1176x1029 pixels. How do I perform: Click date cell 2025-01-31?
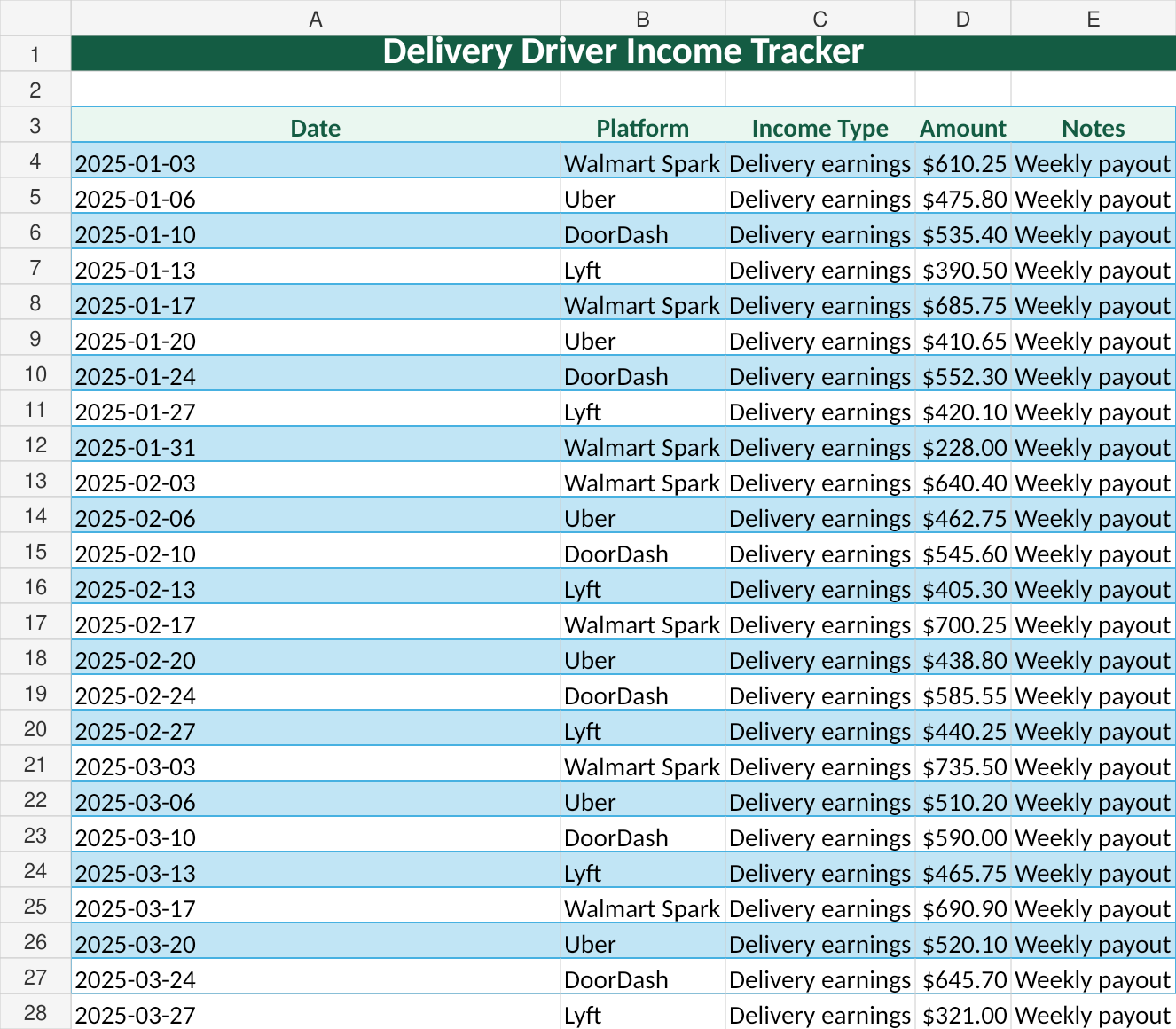316,444
